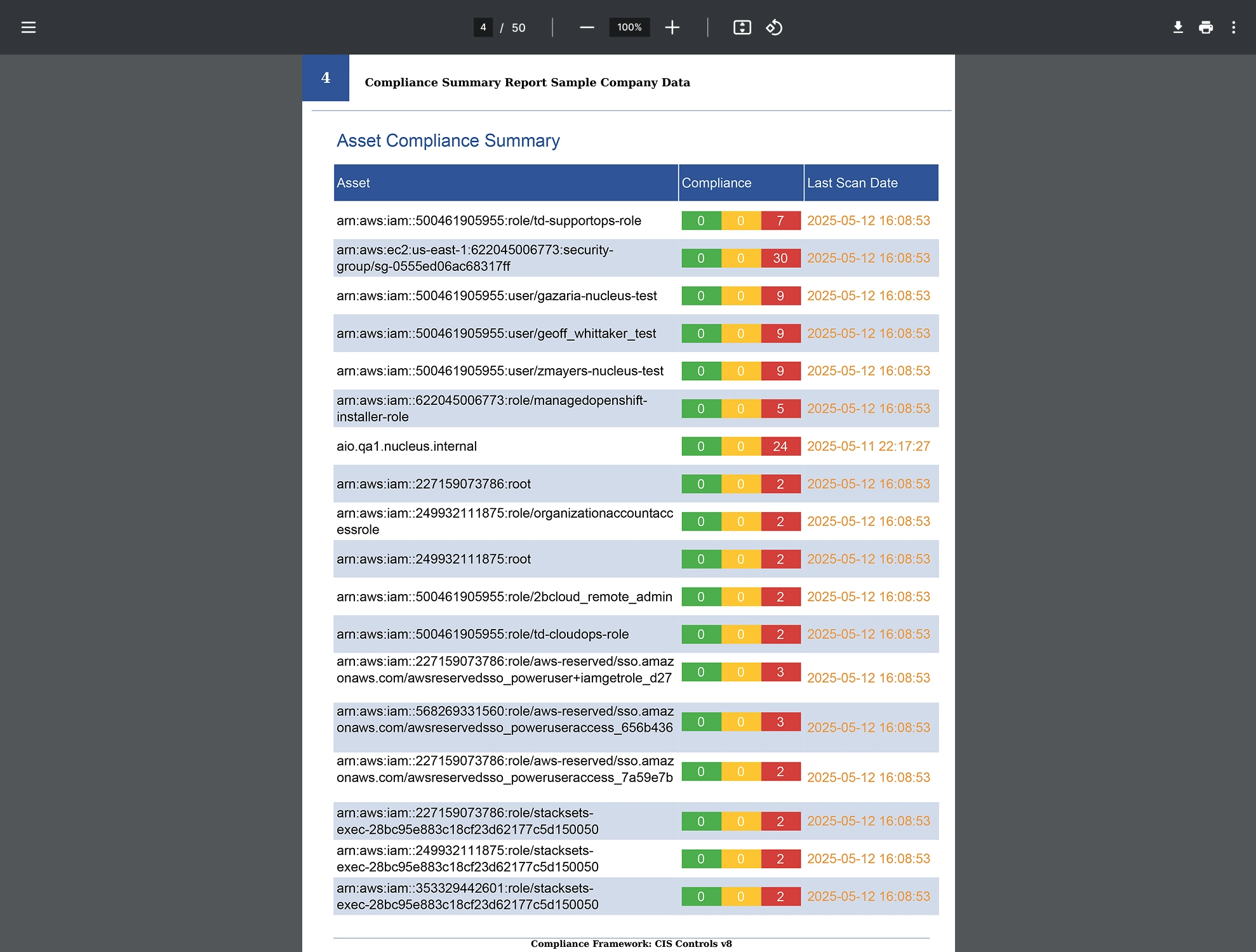
Task: Click the fit to page icon
Action: (x=742, y=27)
